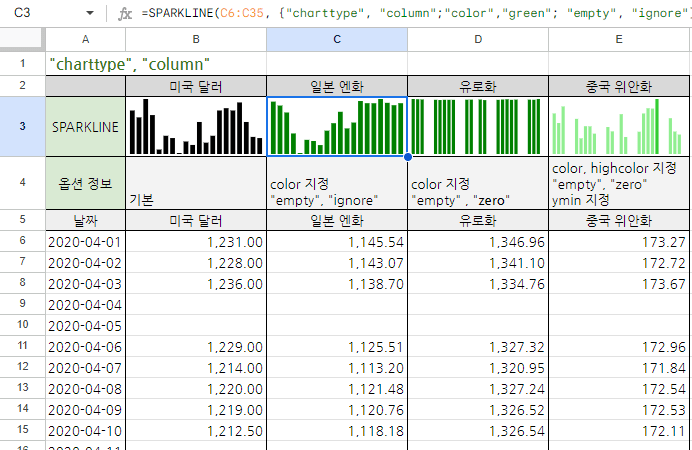Click the SPARKLINE formula text in formula bar

pos(400,14)
